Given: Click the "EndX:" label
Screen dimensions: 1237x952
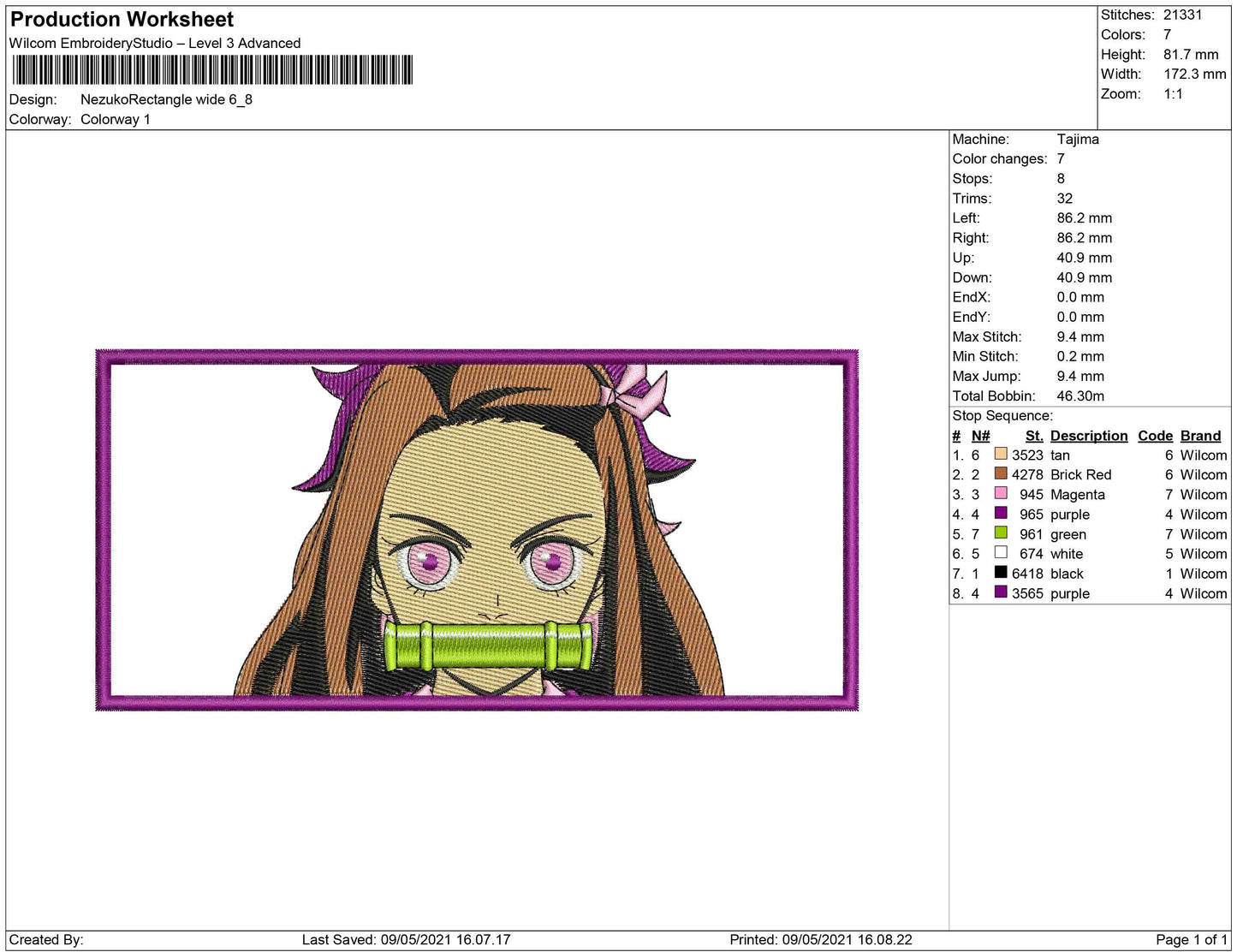Looking at the screenshot, I should (x=972, y=297).
